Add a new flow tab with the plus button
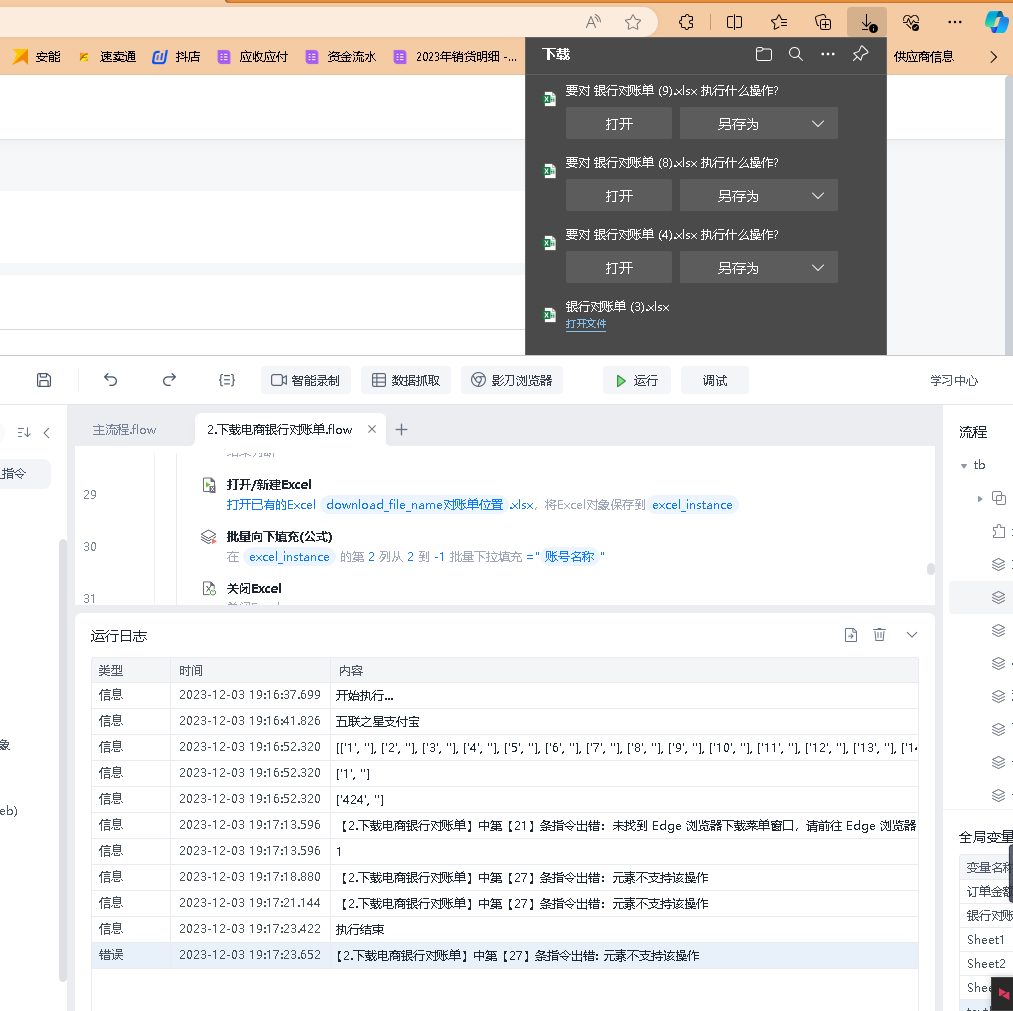The width and height of the screenshot is (1013, 1011). pyautogui.click(x=402, y=429)
